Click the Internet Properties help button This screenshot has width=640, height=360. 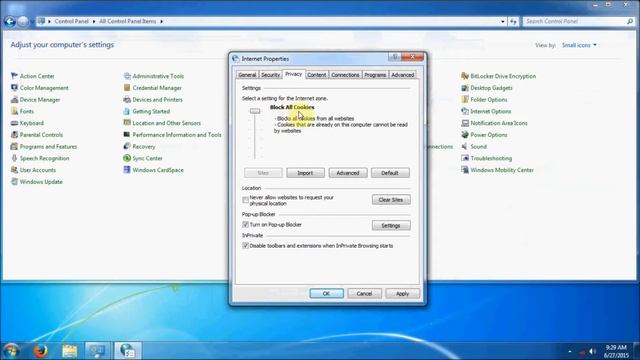pyautogui.click(x=395, y=58)
